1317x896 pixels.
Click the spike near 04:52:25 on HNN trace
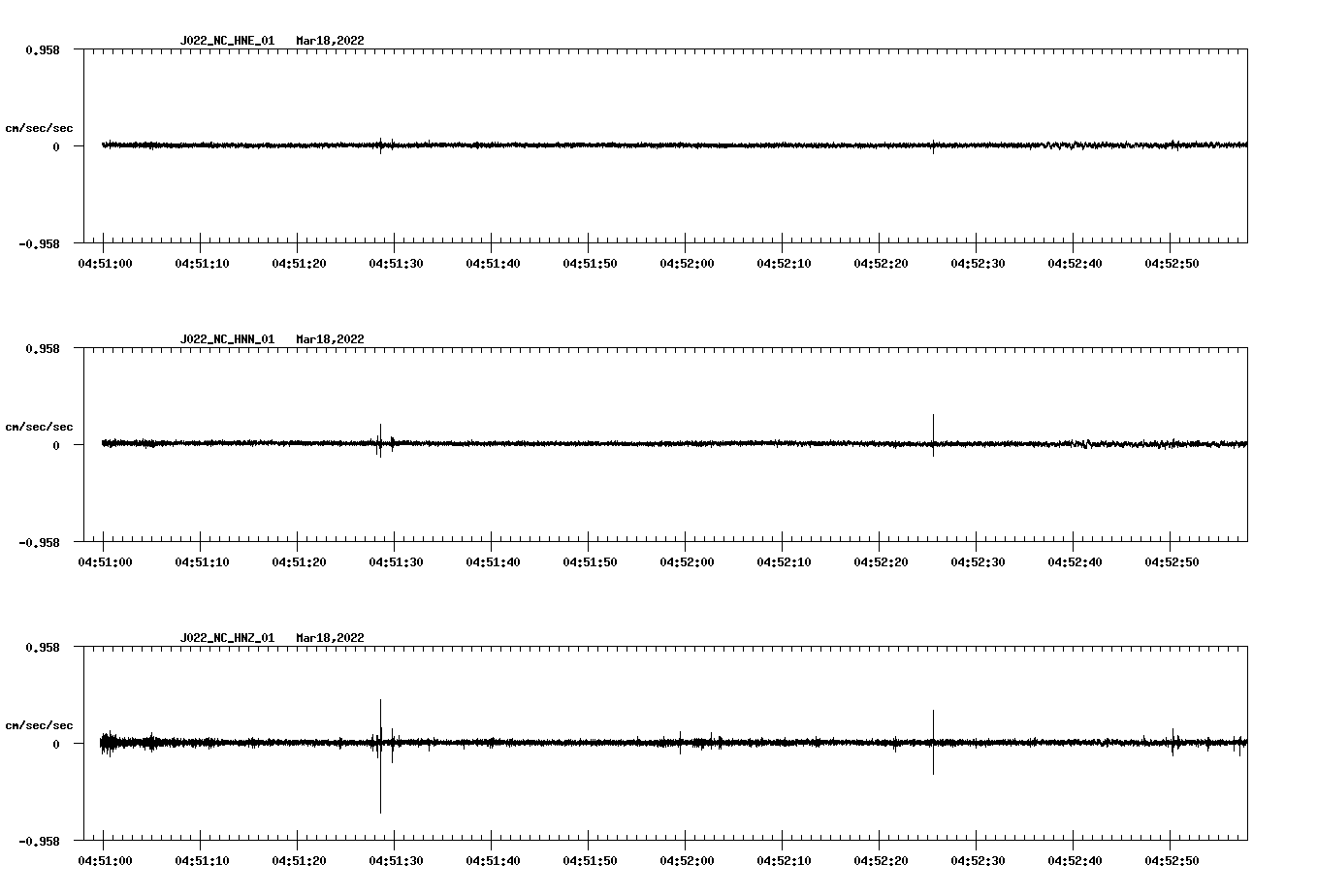[933, 434]
